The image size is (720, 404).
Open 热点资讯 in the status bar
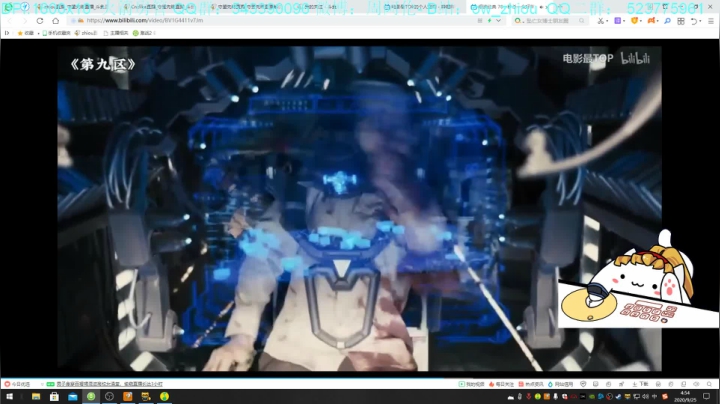point(531,384)
